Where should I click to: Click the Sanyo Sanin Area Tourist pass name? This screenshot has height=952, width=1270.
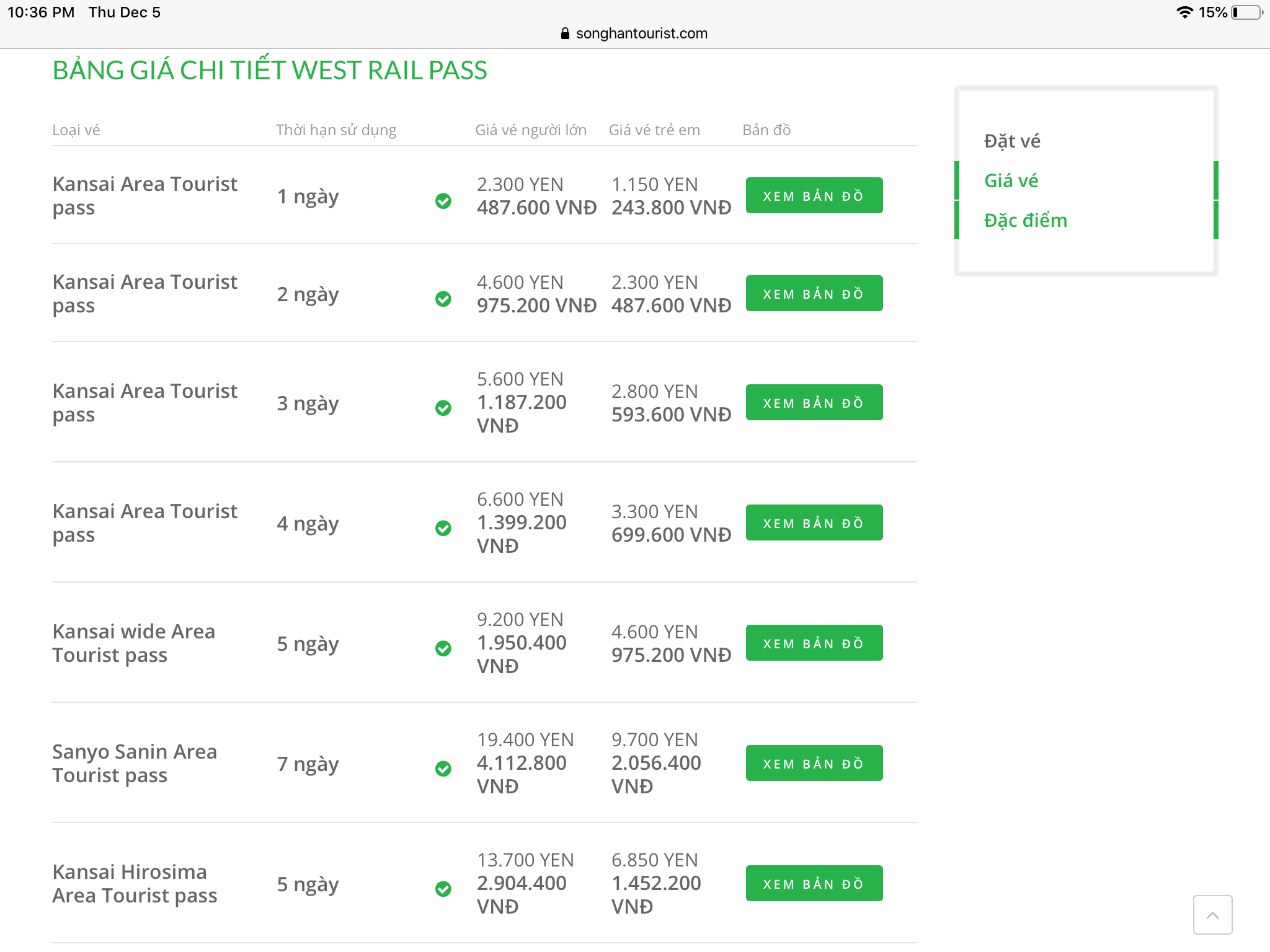pyautogui.click(x=135, y=764)
